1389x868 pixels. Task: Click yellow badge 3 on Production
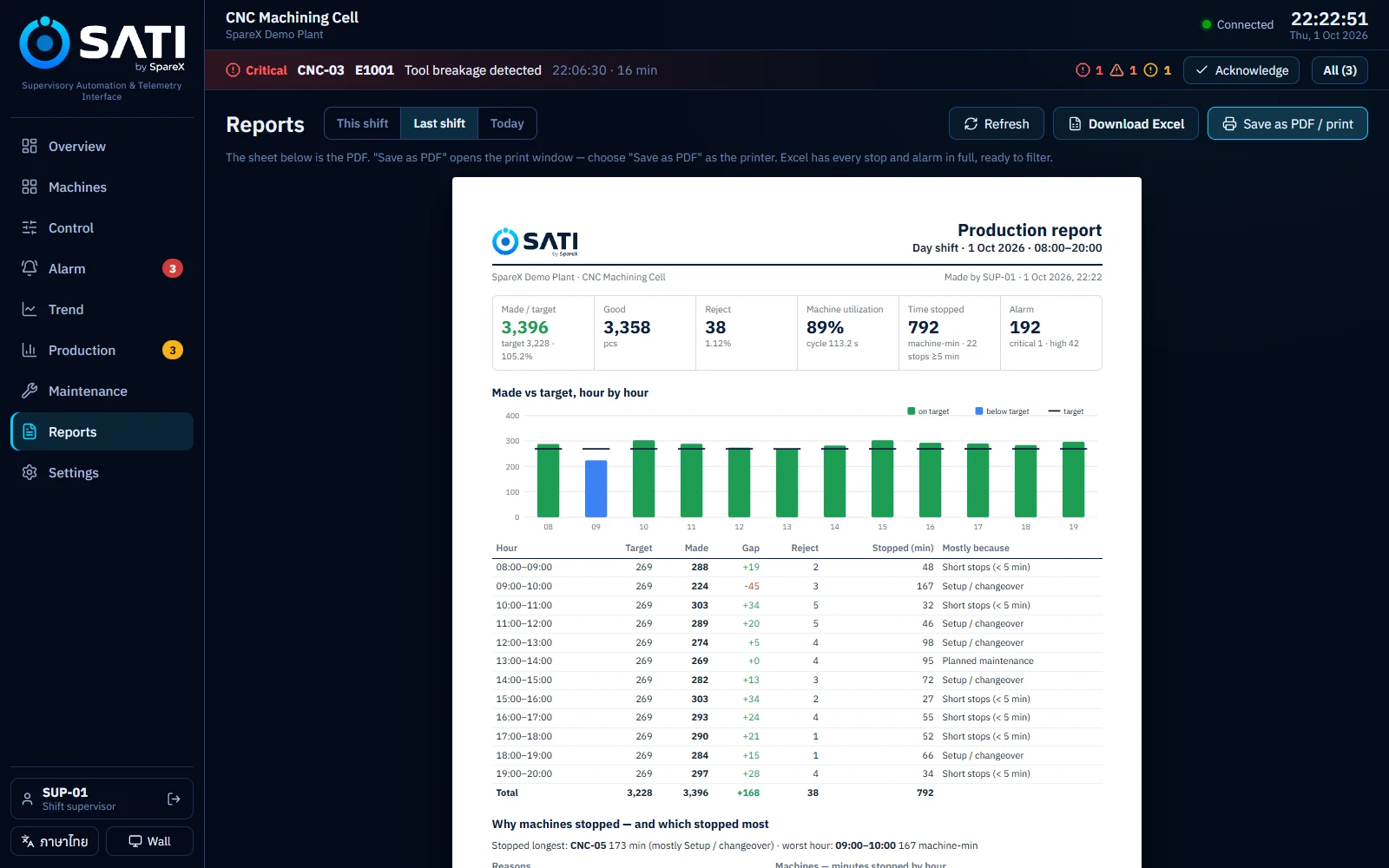click(173, 350)
